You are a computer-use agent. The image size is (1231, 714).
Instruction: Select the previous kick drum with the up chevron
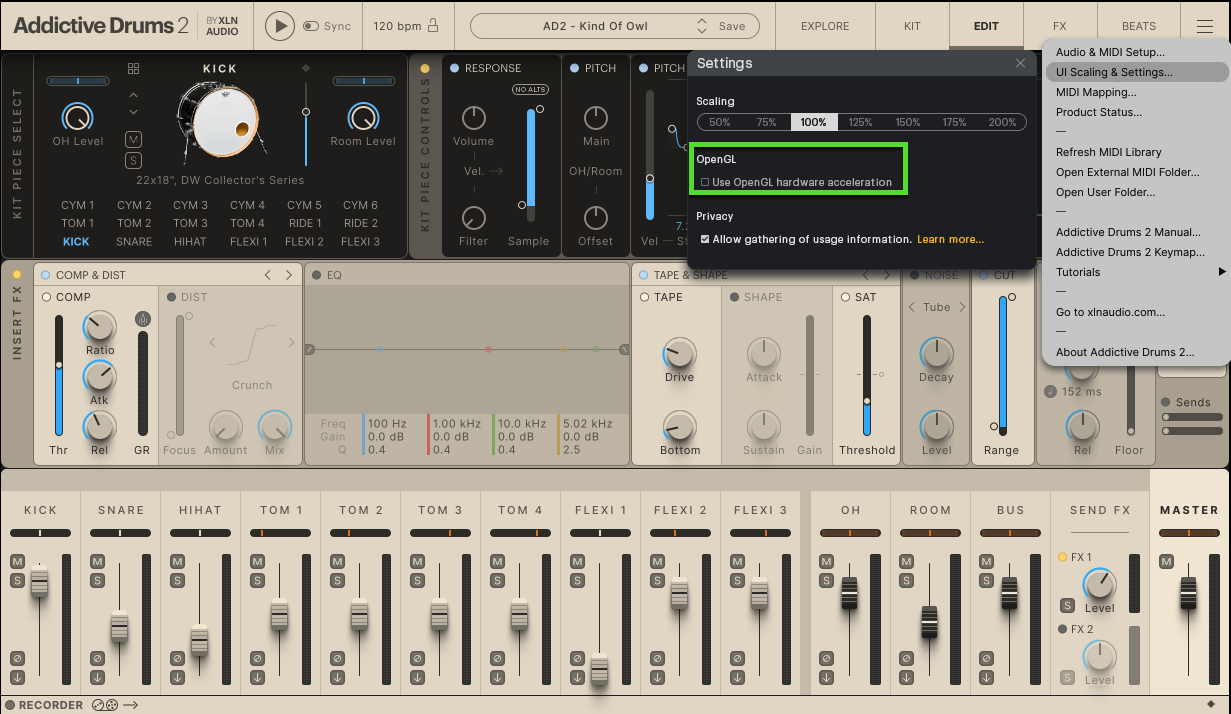134,95
